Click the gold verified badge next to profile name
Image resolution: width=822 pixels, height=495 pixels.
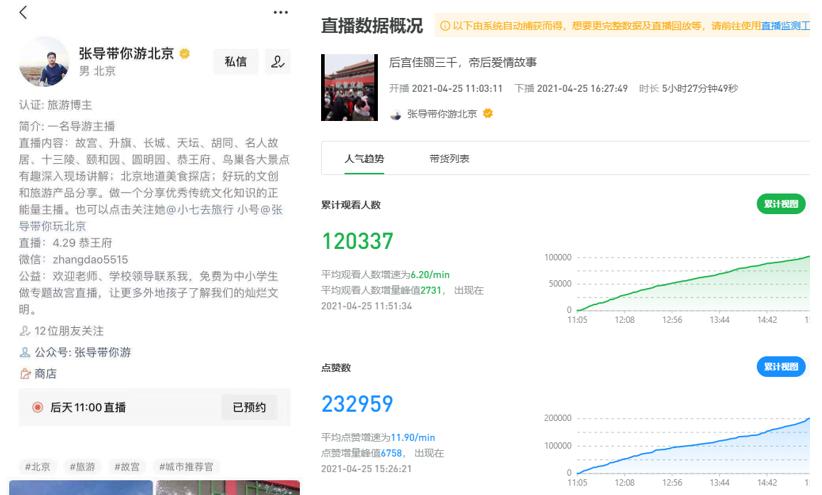tap(185, 53)
